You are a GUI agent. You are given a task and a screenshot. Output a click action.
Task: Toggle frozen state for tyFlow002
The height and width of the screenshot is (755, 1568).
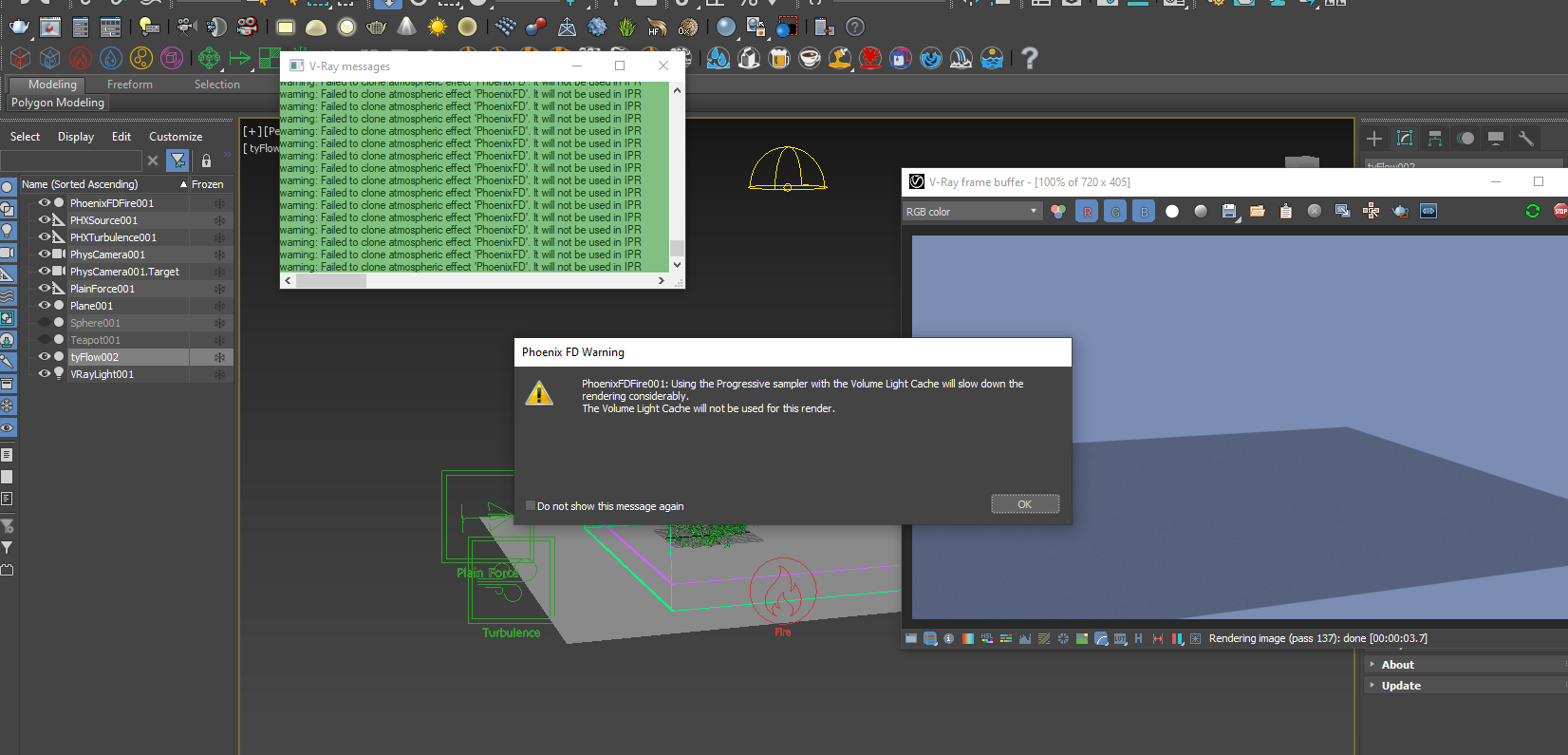pos(219,357)
